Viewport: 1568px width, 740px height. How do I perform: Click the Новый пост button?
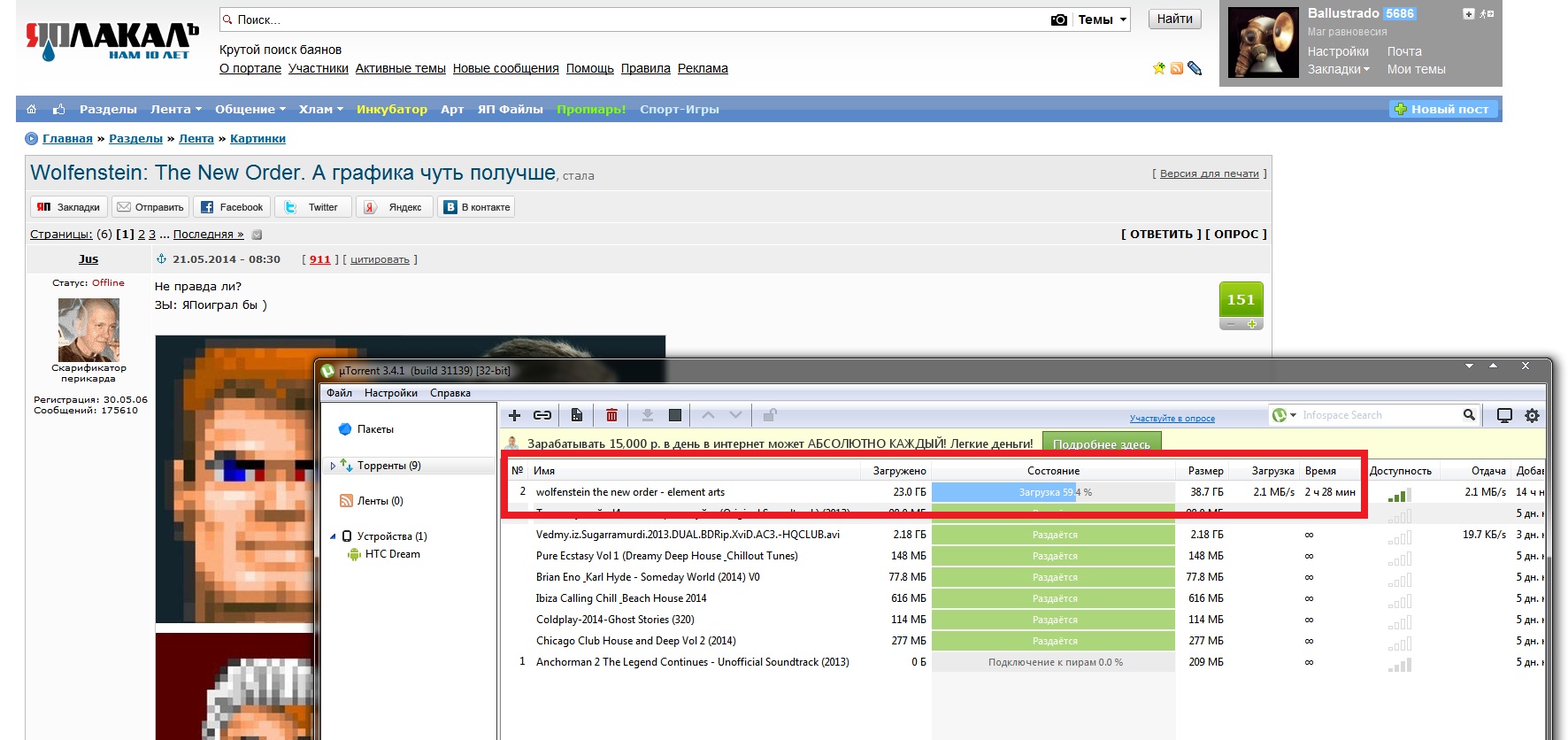[1443, 109]
